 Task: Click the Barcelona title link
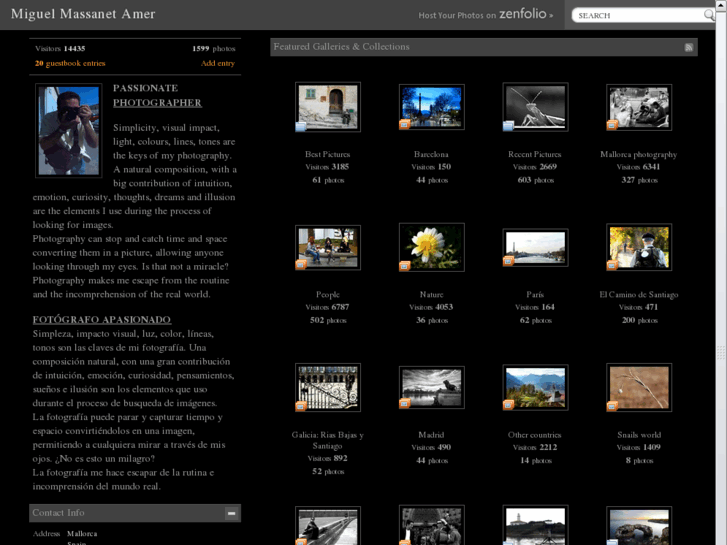(x=431, y=154)
